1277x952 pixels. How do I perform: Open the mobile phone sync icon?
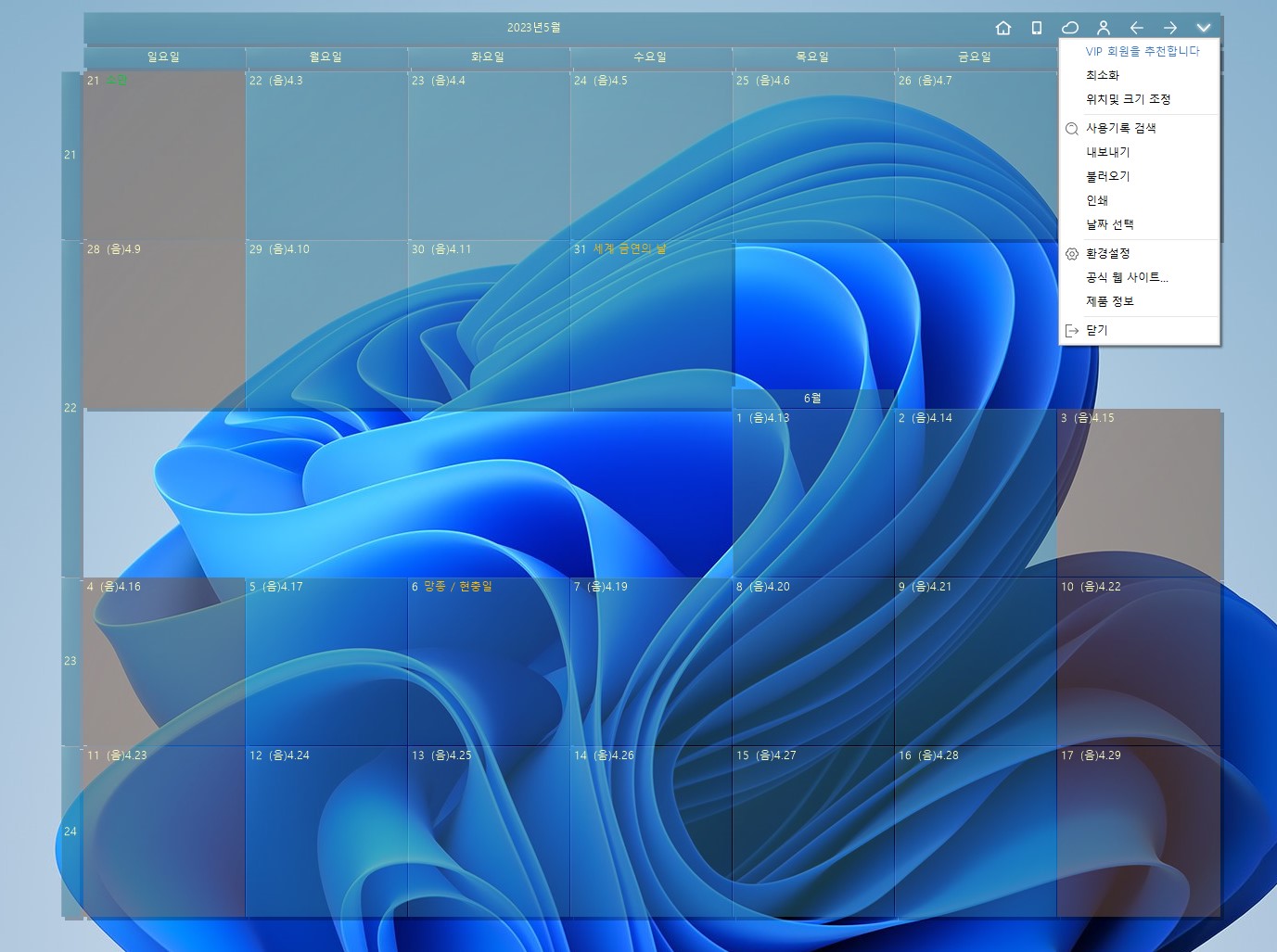(1037, 28)
